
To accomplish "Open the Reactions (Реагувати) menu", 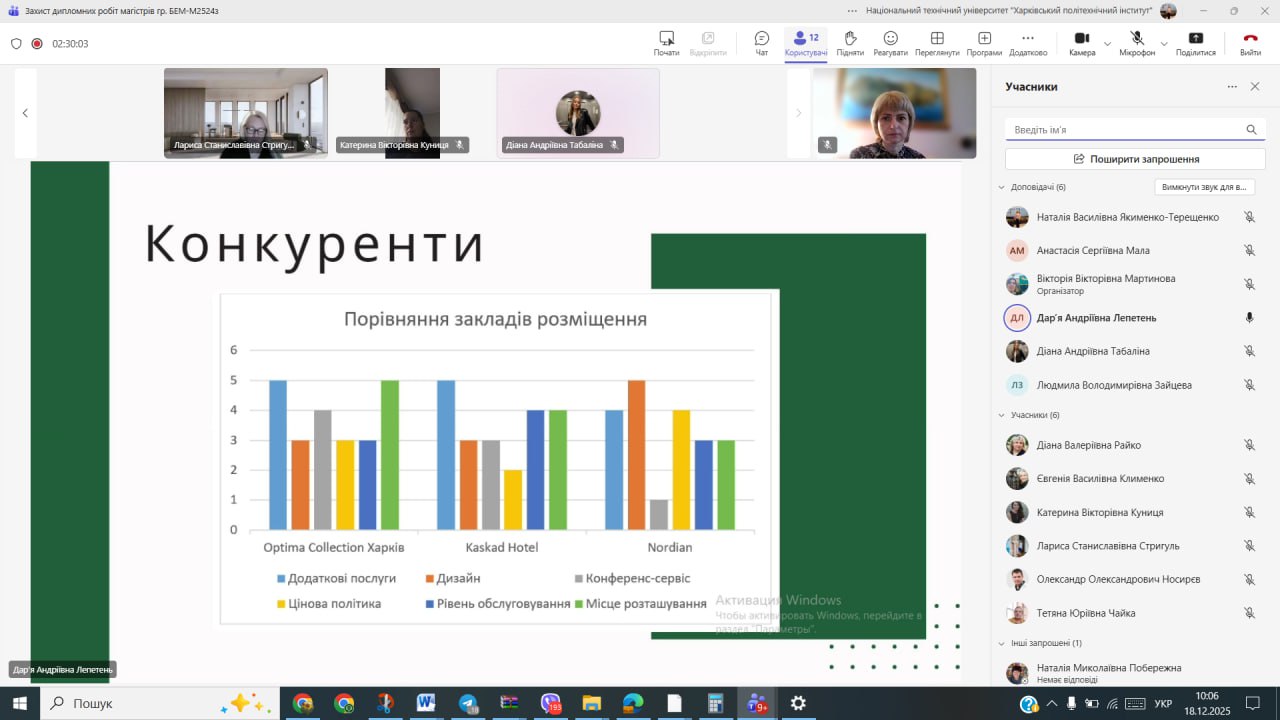I will point(890,42).
